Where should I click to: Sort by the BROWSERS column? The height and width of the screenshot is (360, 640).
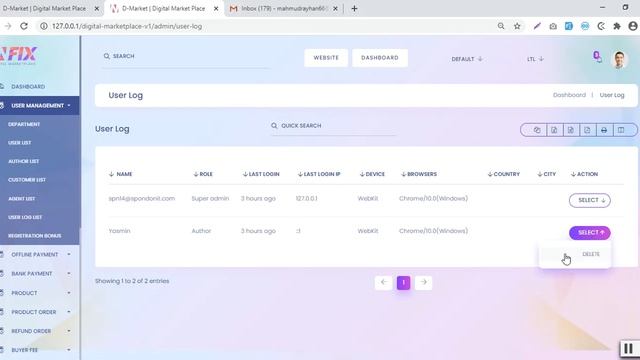click(x=419, y=174)
